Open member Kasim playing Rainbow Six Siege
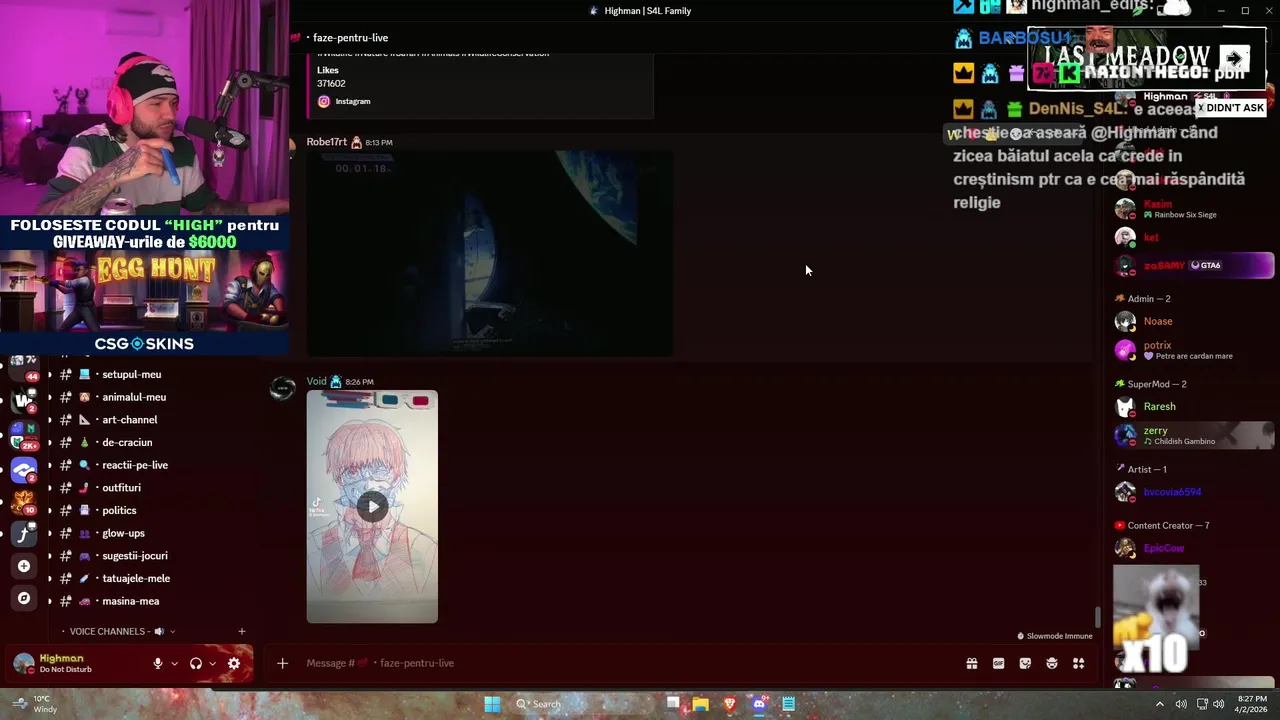This screenshot has width=1280, height=720. pyautogui.click(x=1194, y=209)
